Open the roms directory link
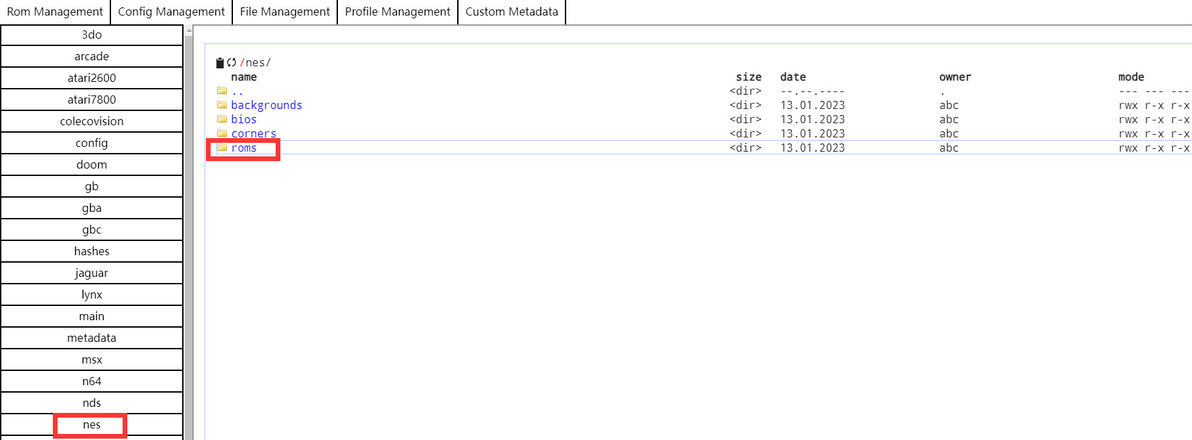 point(244,148)
